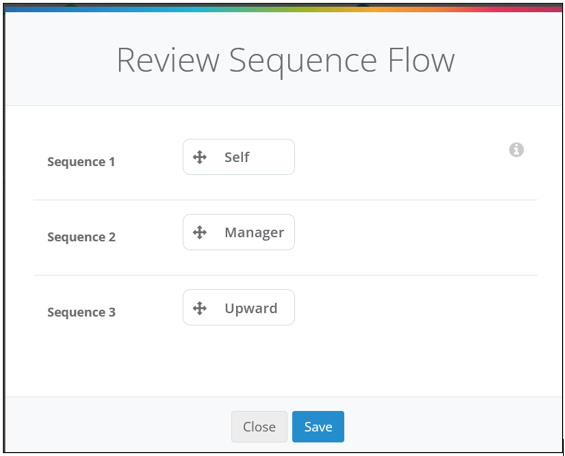565x456 pixels.
Task: Click the move handle icon beside Upward
Action: (x=200, y=308)
